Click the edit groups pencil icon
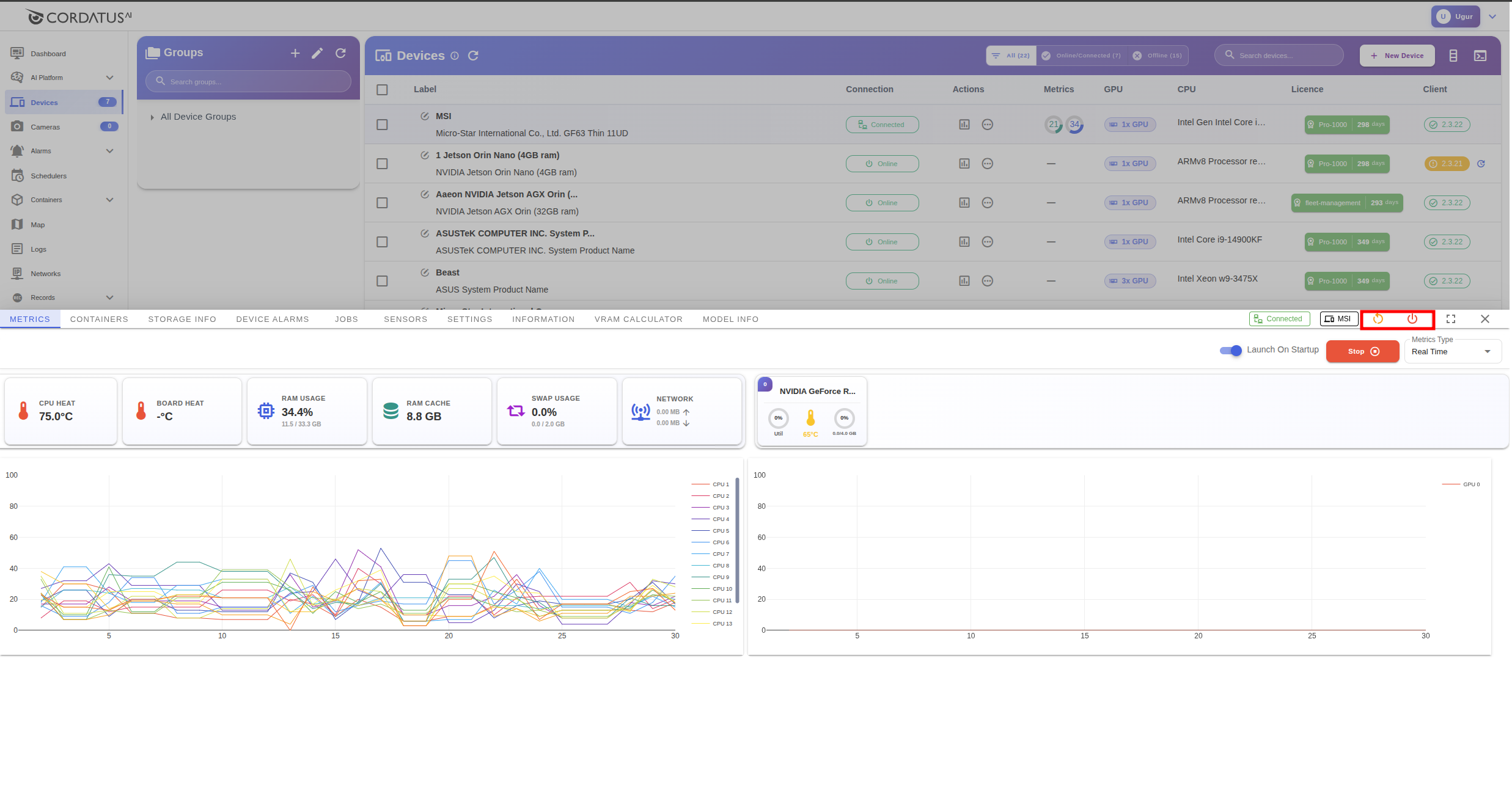This screenshot has height=810, width=1512. pos(317,53)
